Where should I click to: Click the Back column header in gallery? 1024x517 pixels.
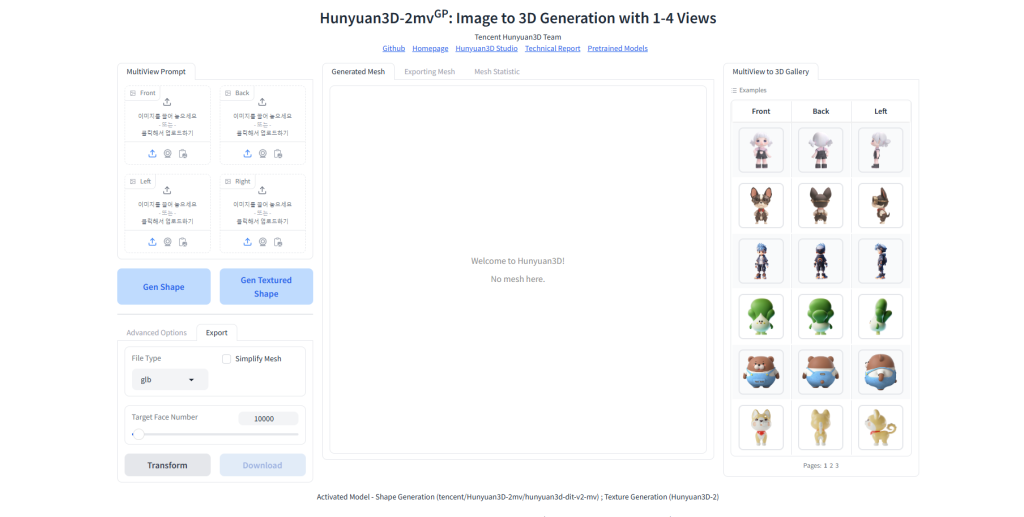tap(821, 112)
